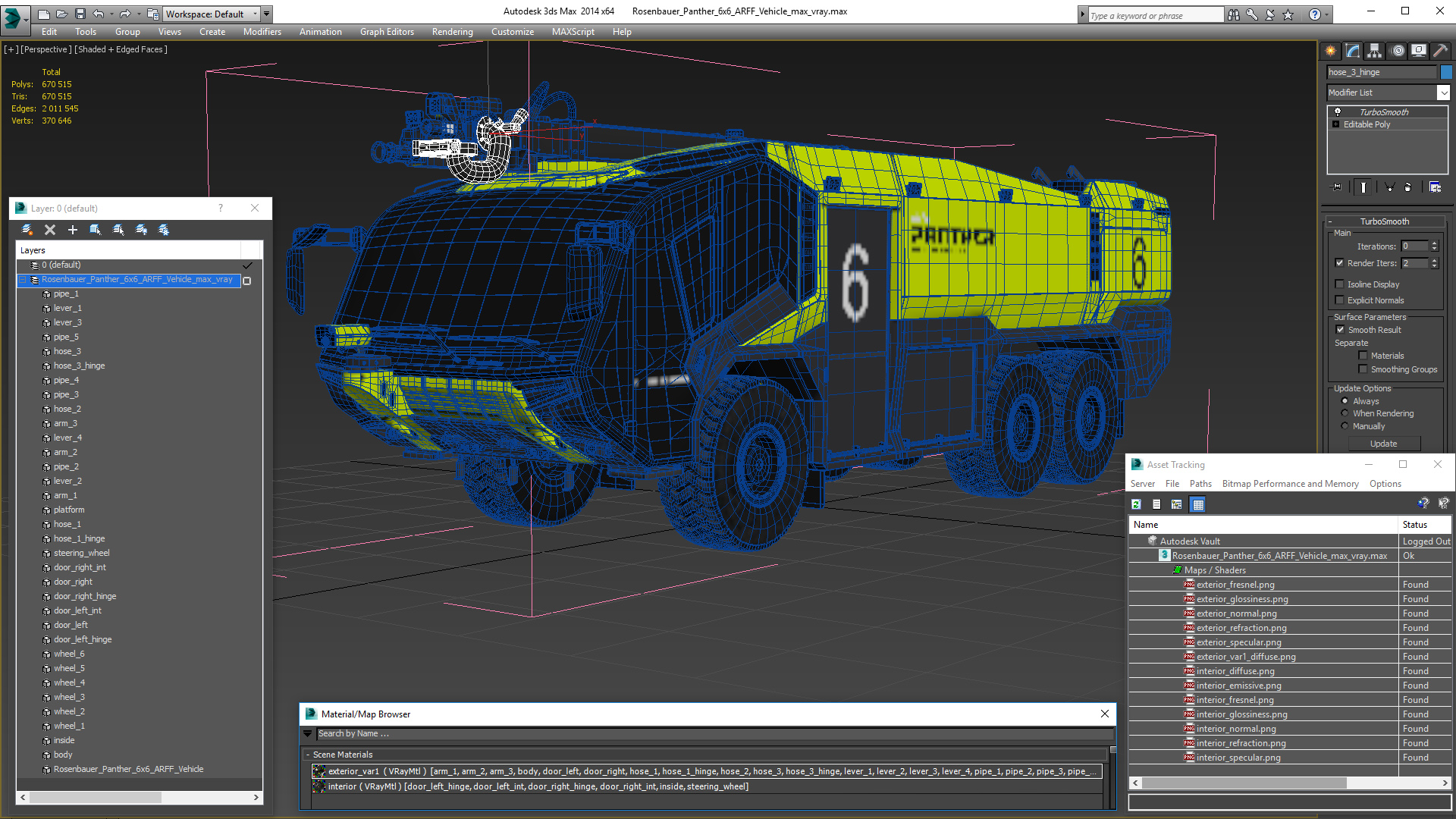Open the Motion panel tab icon
Screen dimensions: 1456x819
[x=1398, y=51]
